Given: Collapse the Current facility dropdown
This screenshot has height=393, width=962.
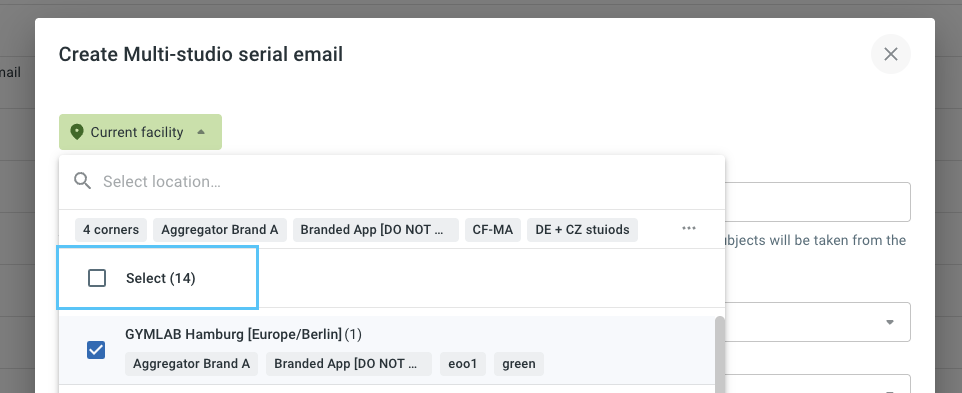Looking at the screenshot, I should pos(140,132).
